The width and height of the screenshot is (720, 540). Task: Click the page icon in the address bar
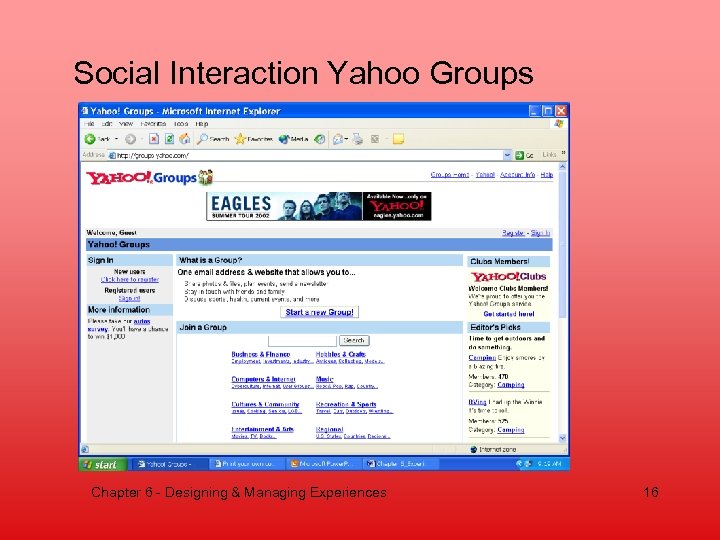click(112, 155)
